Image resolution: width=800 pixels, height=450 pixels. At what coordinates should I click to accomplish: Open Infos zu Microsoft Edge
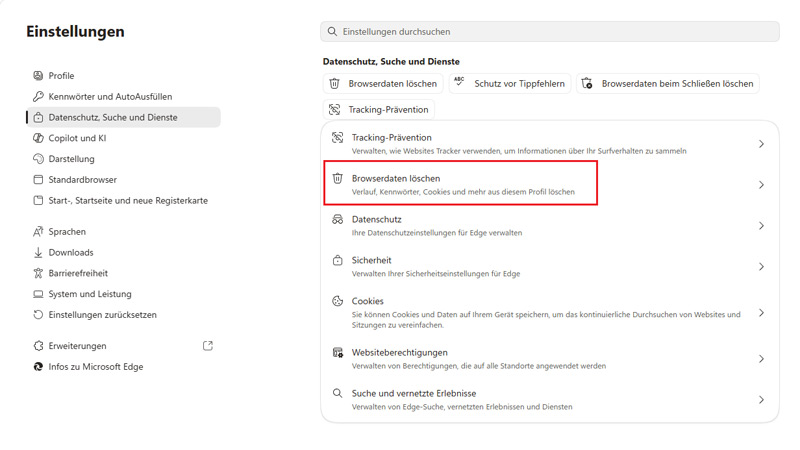pos(123,367)
